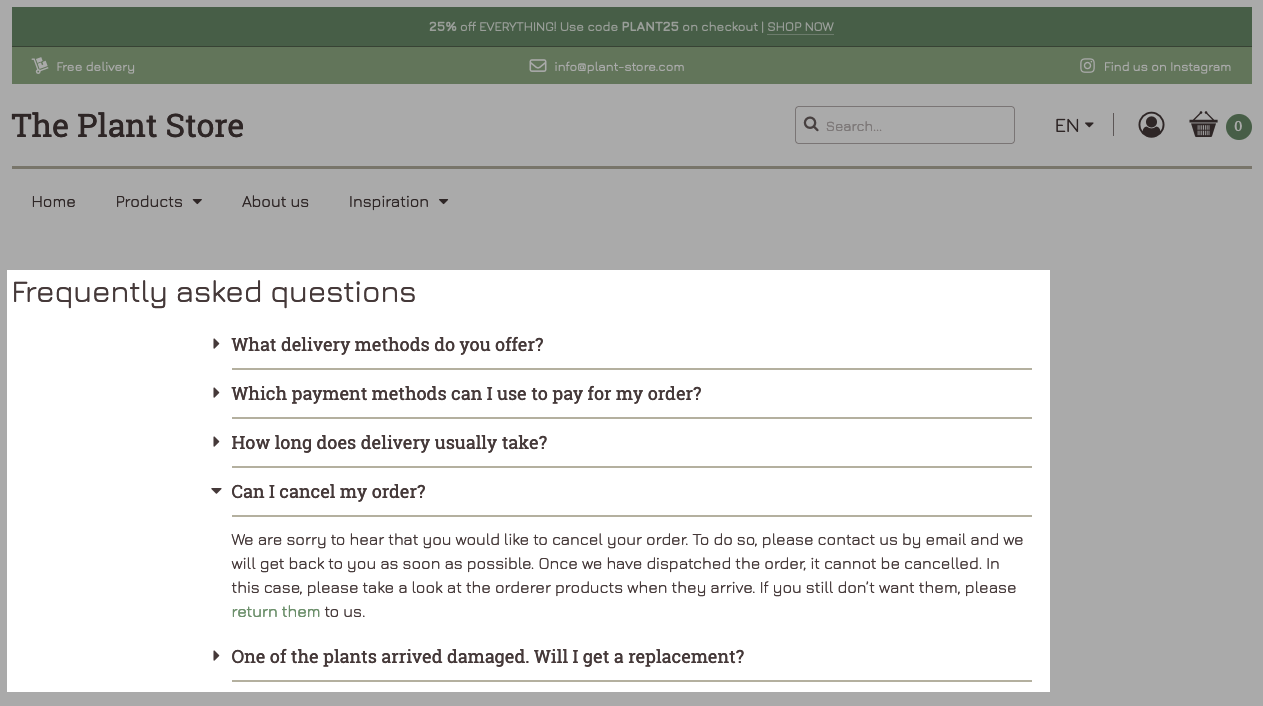Click the return them link
Screen dimensions: 1263x706
[x=275, y=611]
